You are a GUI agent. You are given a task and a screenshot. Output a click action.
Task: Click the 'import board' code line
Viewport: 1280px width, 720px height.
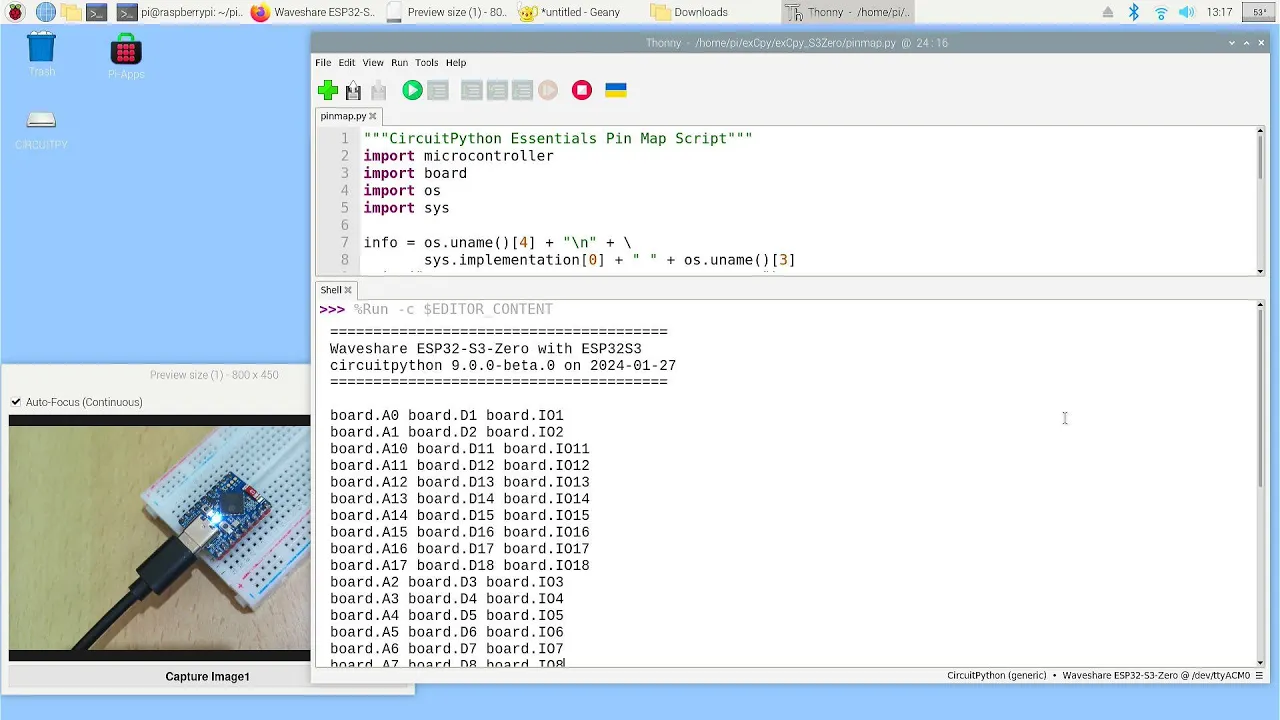coord(415,173)
